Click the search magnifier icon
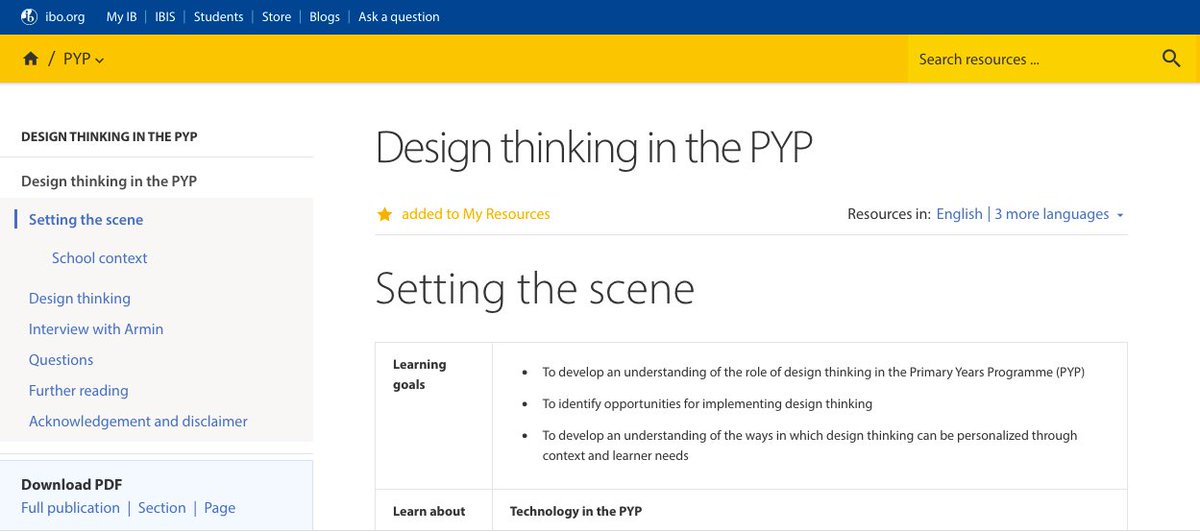The height and width of the screenshot is (532, 1200). pos(1172,59)
